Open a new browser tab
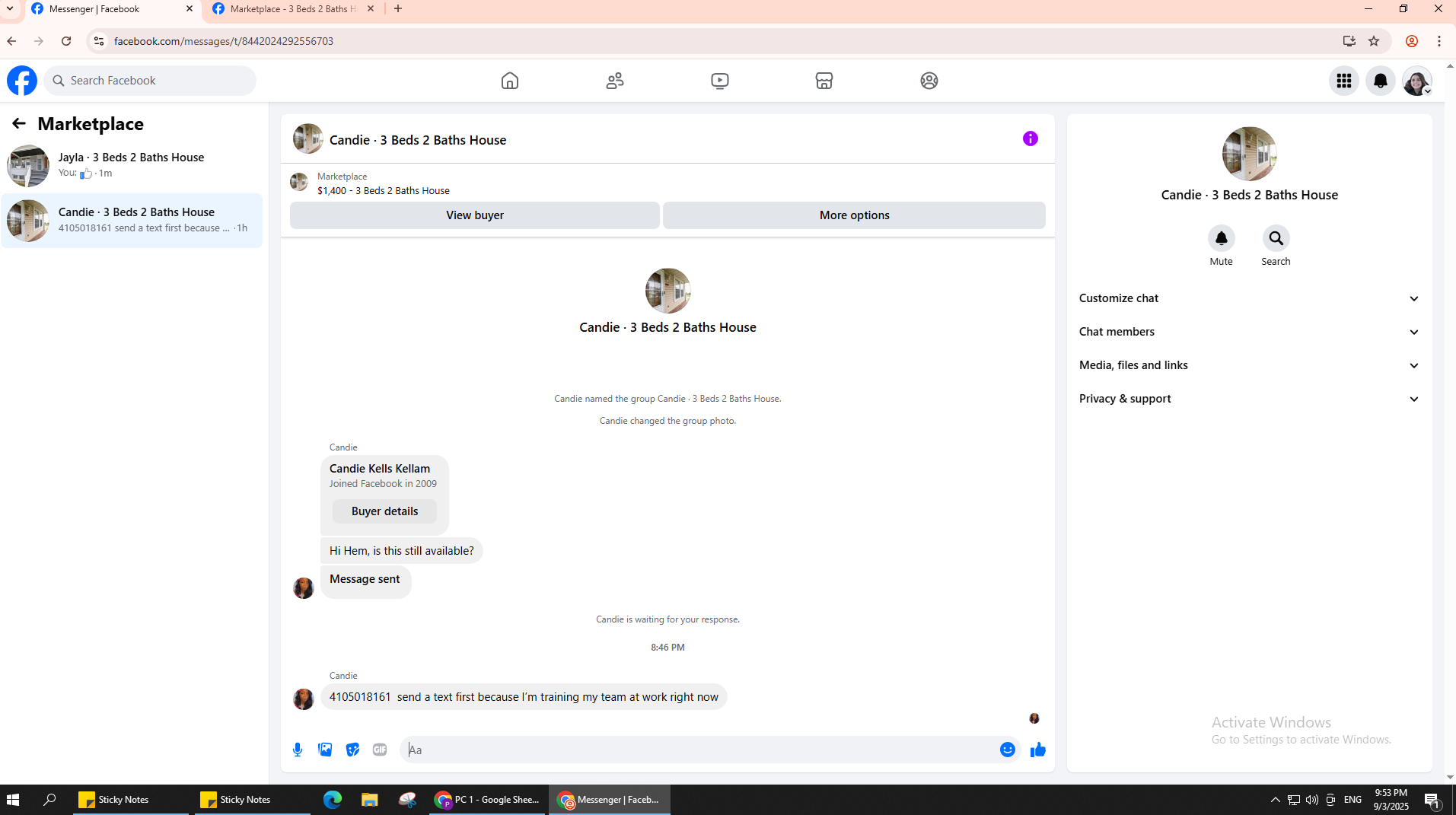This screenshot has height=815, width=1456. [x=398, y=9]
